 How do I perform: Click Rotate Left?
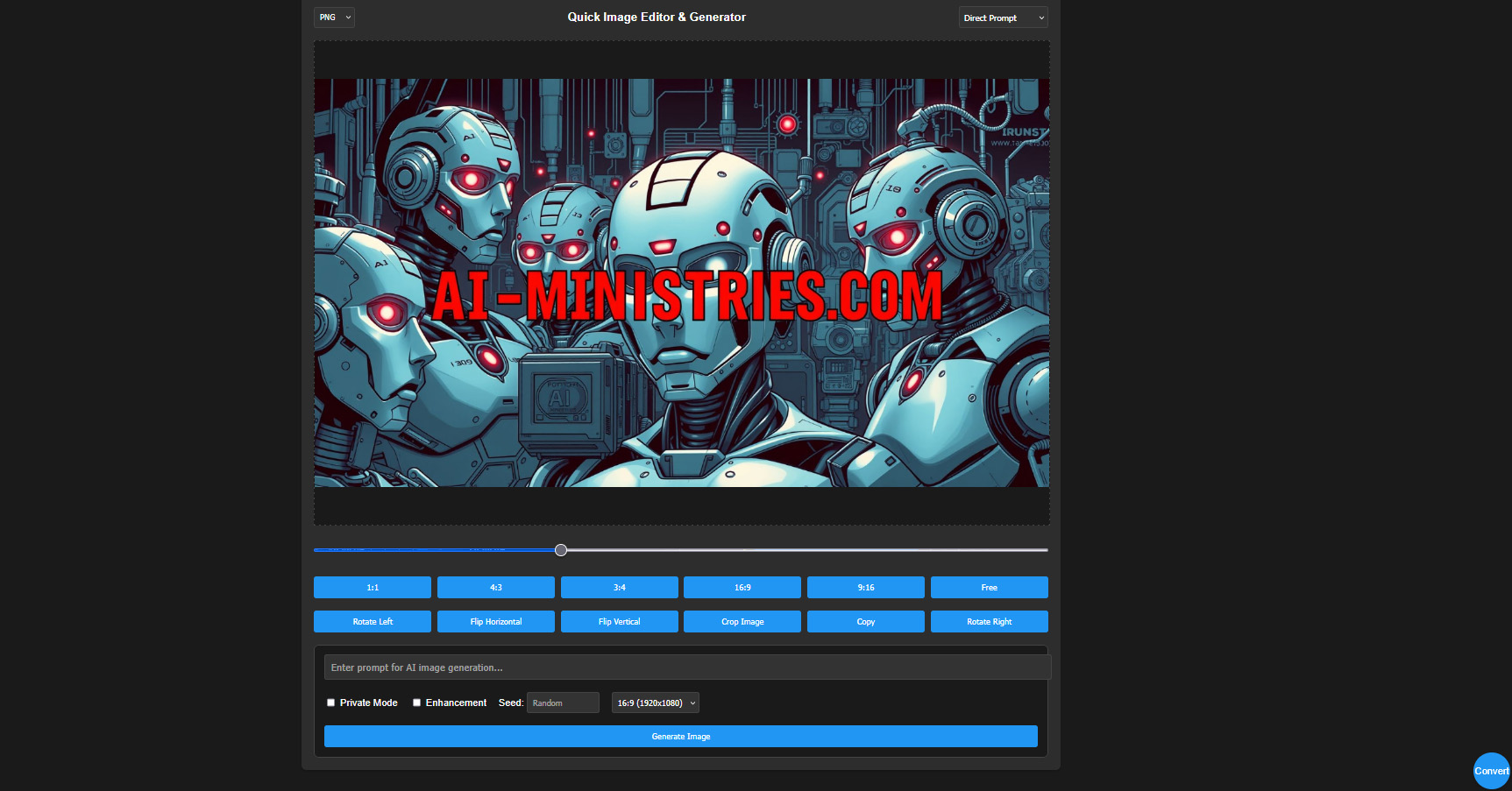[x=373, y=621]
